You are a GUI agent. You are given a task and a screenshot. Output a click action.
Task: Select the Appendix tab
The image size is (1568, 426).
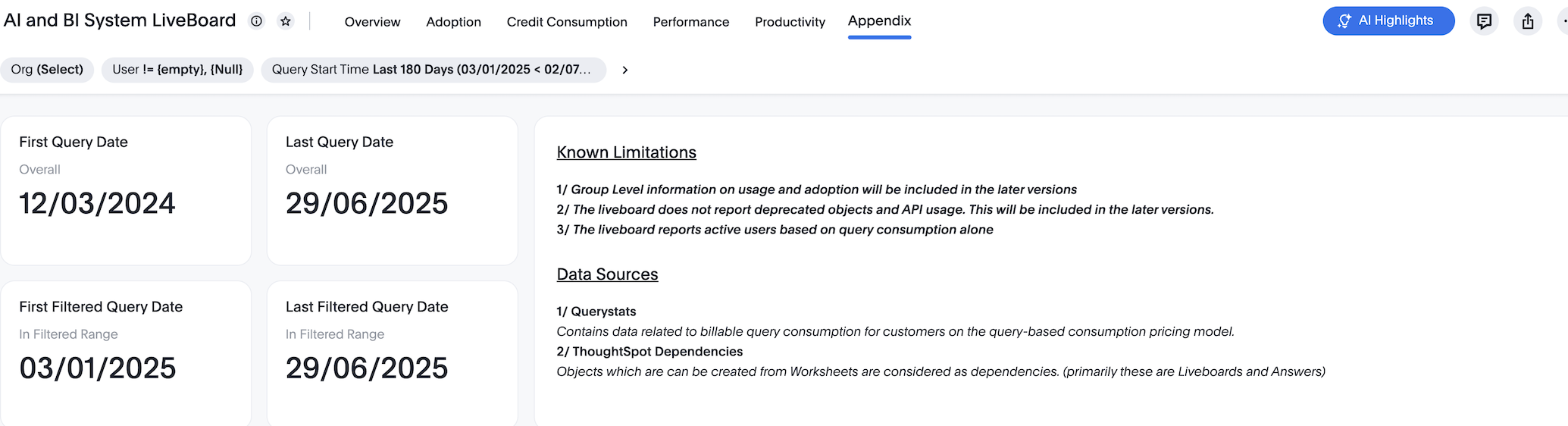(x=879, y=21)
